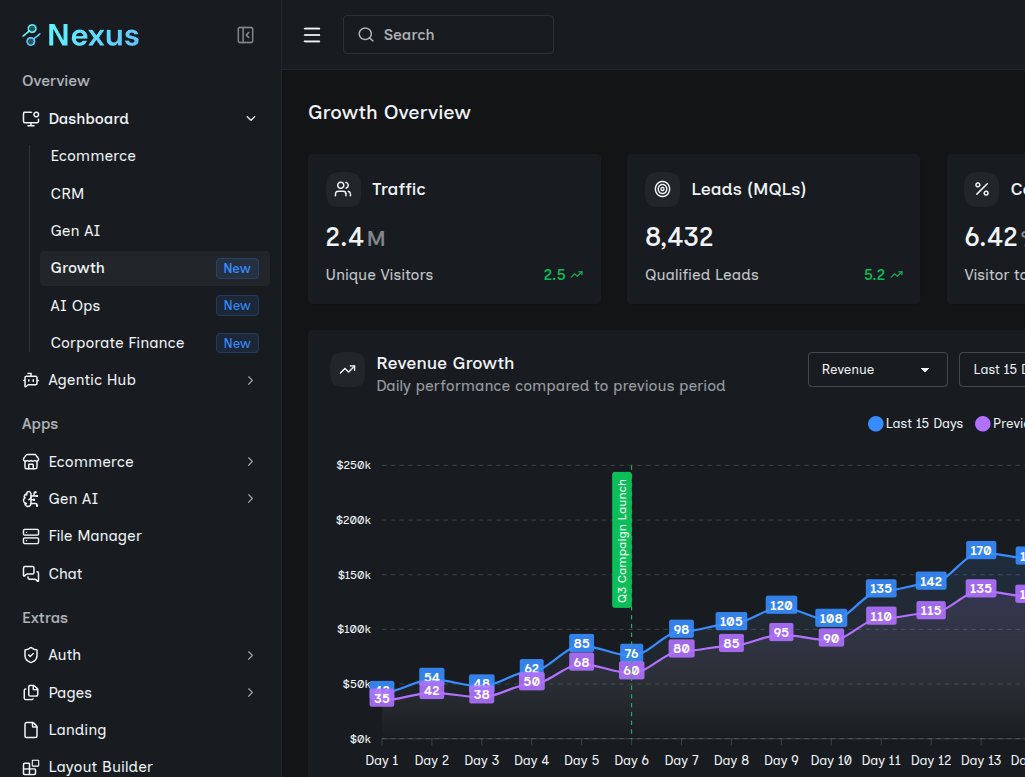
Task: Click the Auth shield icon
Action: tap(31, 655)
